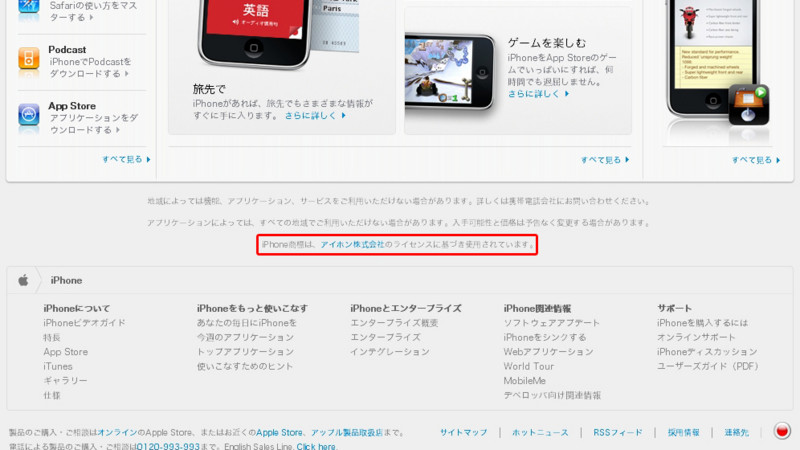Screen dimensions: 800x450
Task: Click the 'Apple Store' retail link at bottom
Action: coord(279,433)
